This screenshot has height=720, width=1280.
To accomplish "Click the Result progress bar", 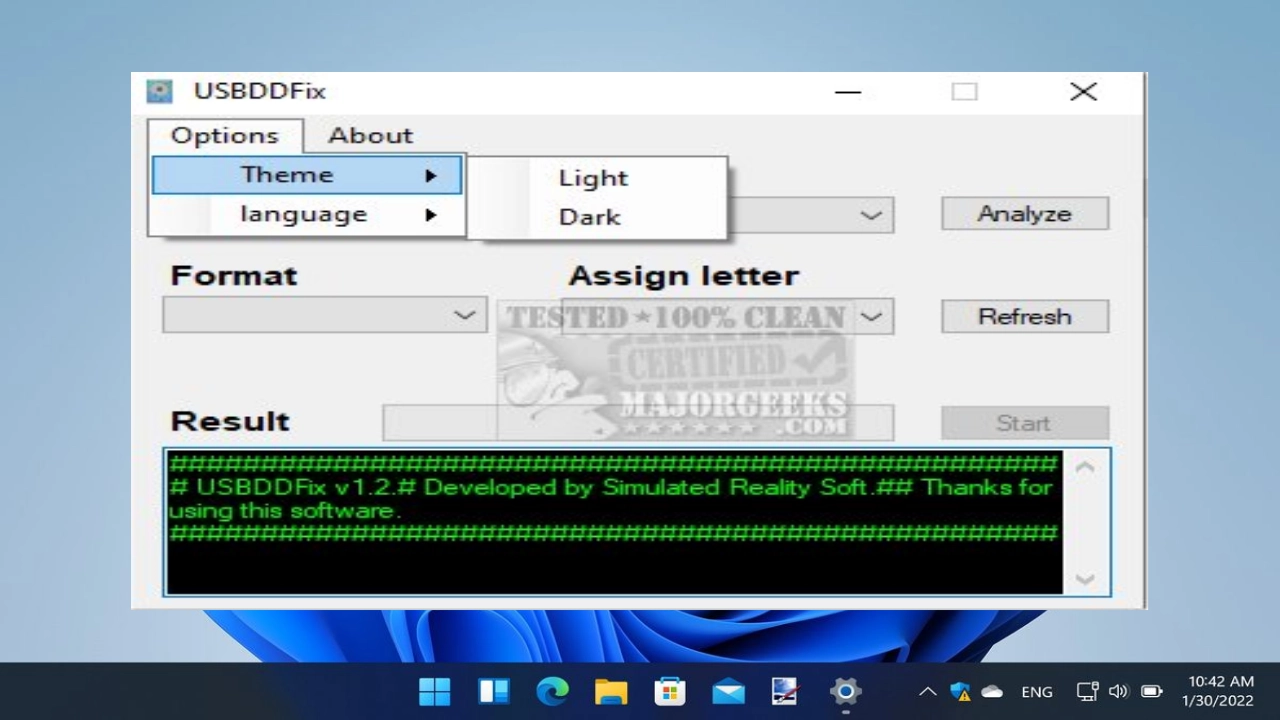I will [638, 423].
